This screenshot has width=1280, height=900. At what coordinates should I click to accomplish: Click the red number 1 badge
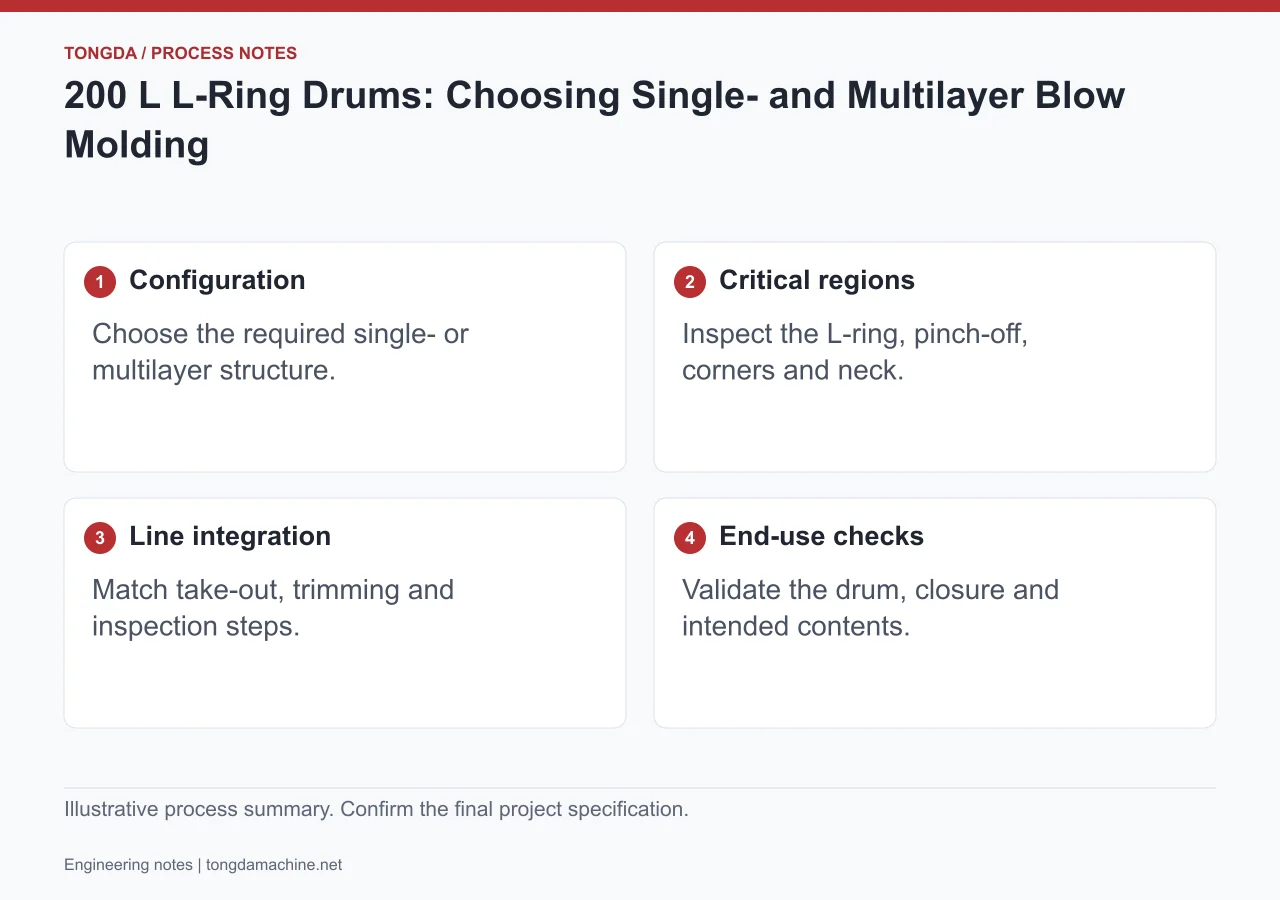(x=100, y=282)
